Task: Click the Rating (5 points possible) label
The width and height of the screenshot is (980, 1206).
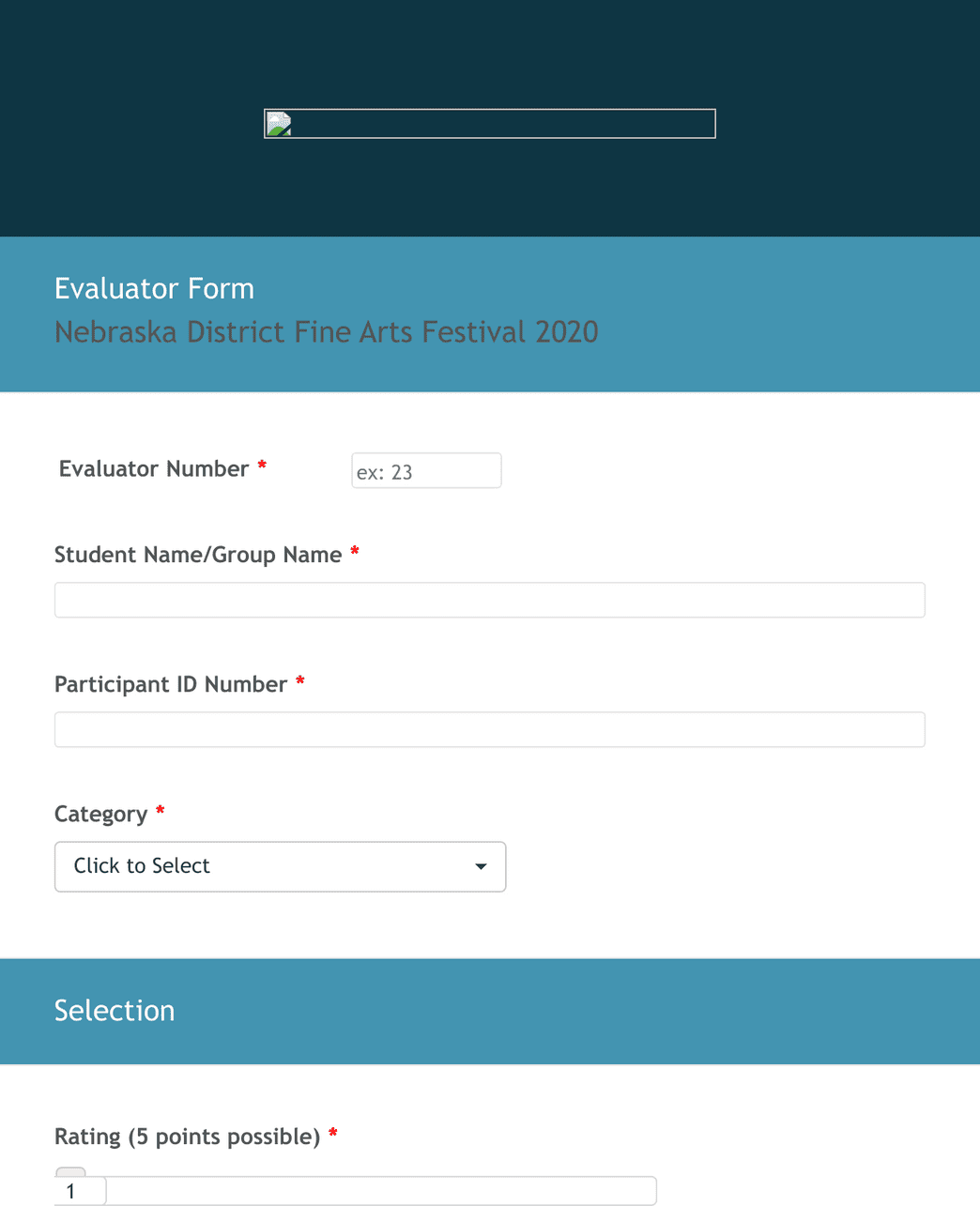Action: tap(188, 1137)
